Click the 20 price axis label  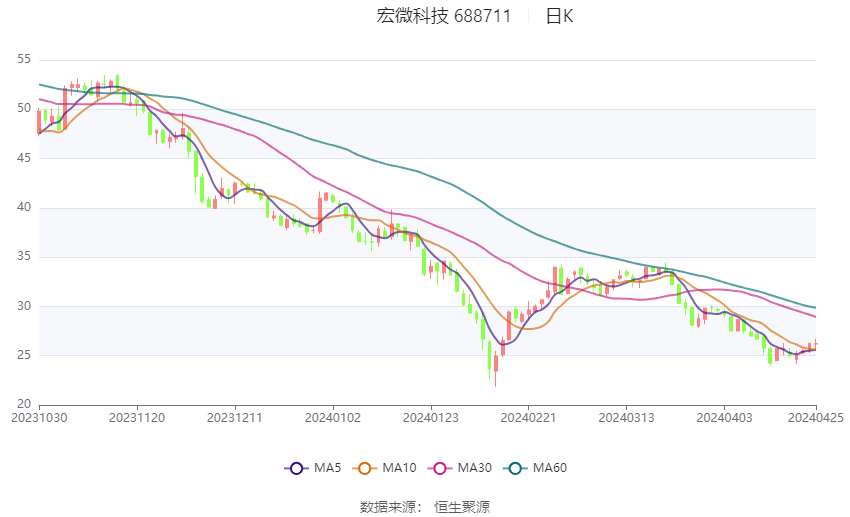(24, 404)
